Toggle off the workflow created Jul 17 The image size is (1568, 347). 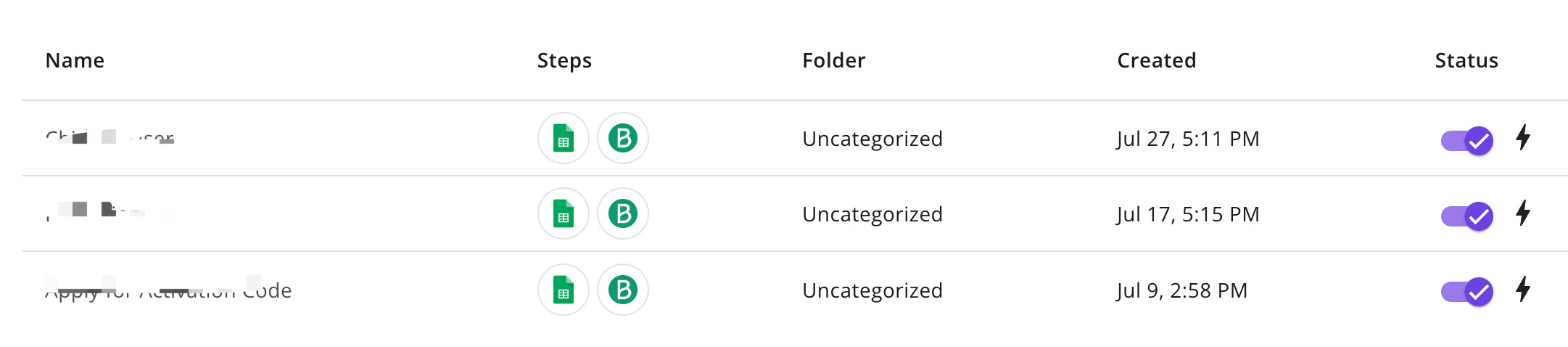pos(1466,216)
